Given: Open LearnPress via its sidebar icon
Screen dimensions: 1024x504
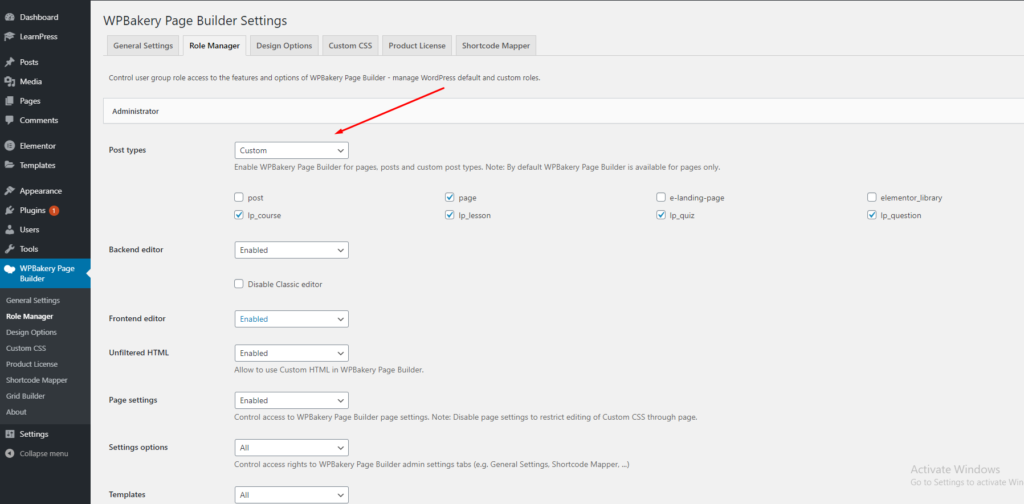Looking at the screenshot, I should (x=10, y=37).
